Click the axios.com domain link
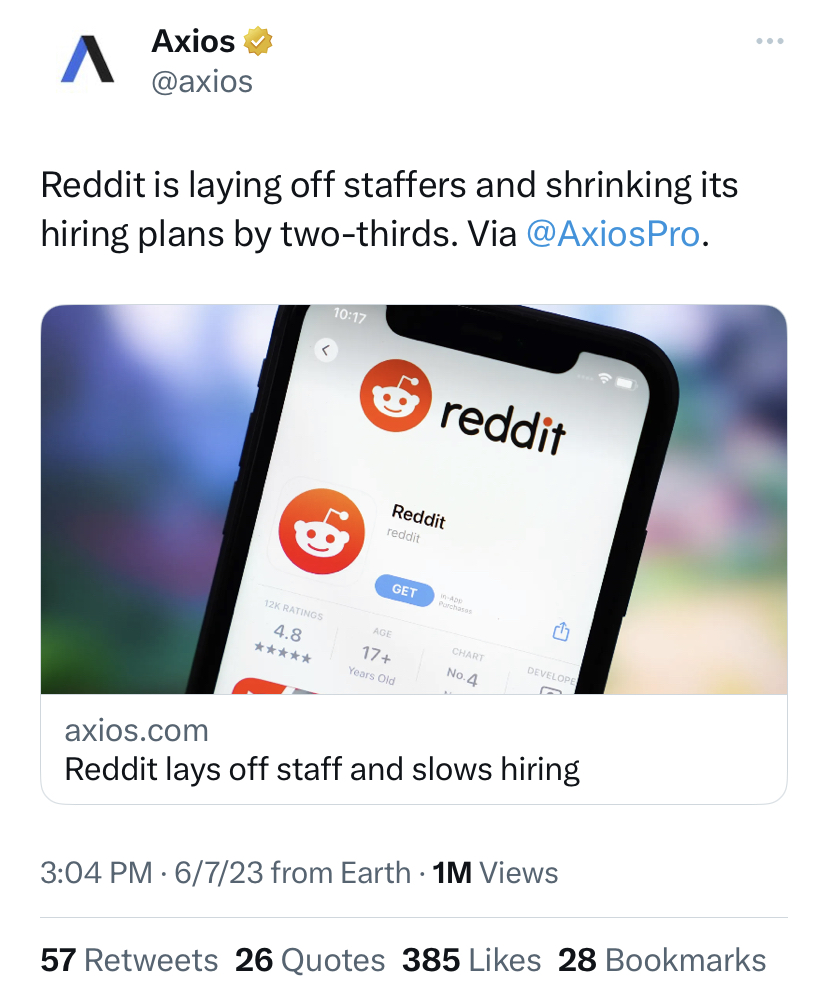Screen dimensions: 828x991 (136, 730)
